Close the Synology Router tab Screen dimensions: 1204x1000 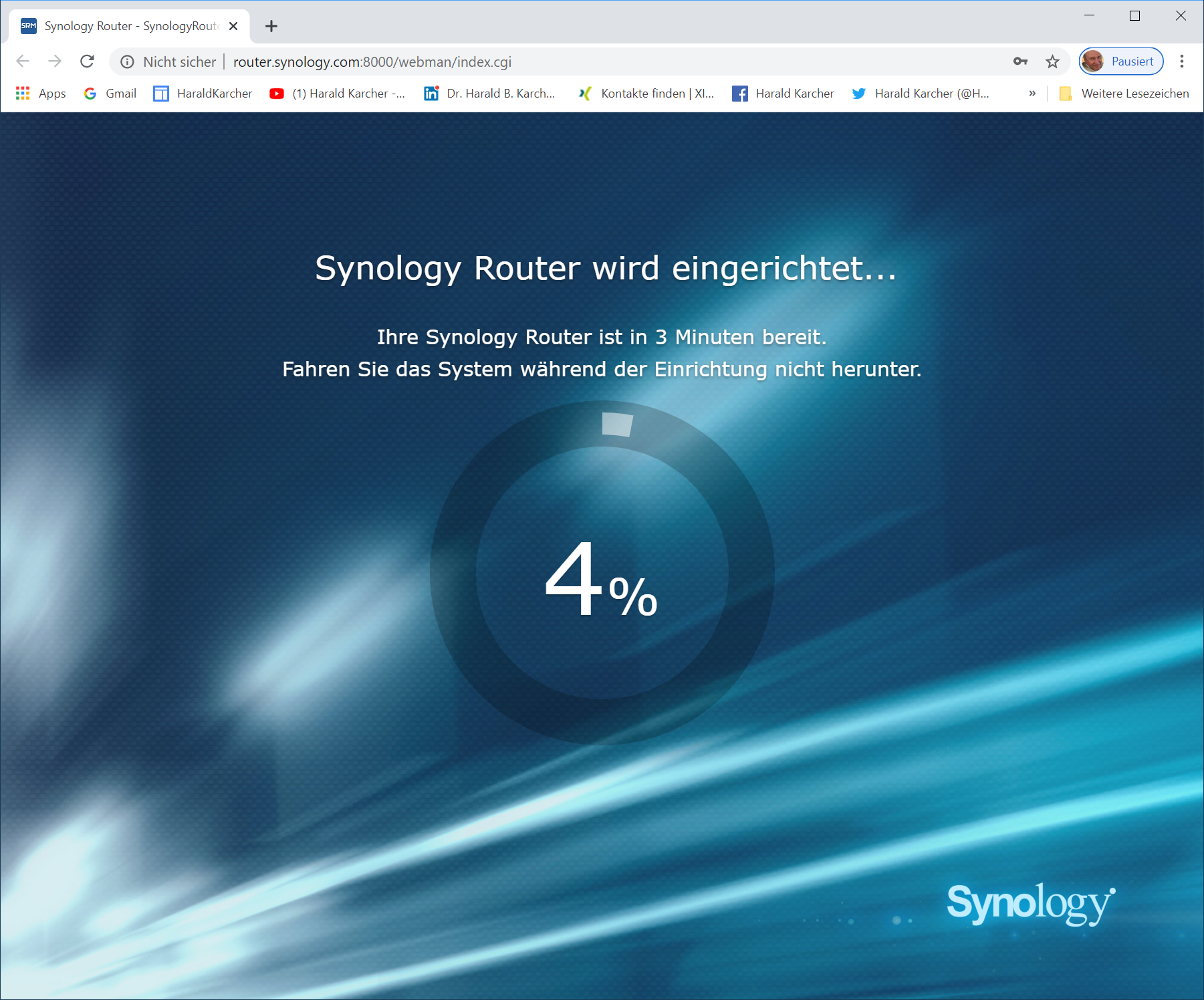click(x=233, y=26)
